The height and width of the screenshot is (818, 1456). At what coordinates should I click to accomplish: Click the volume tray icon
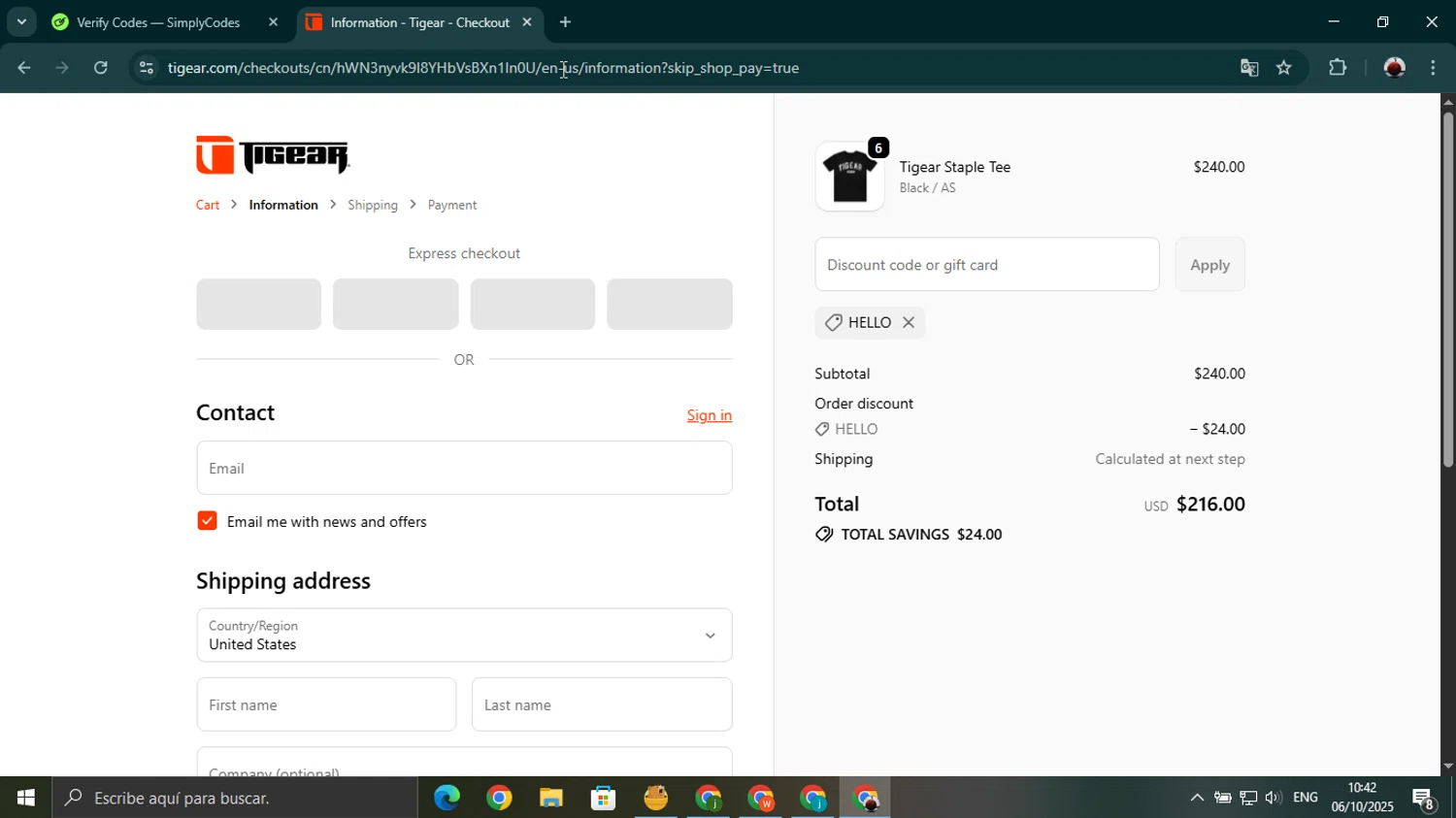pos(1273,798)
